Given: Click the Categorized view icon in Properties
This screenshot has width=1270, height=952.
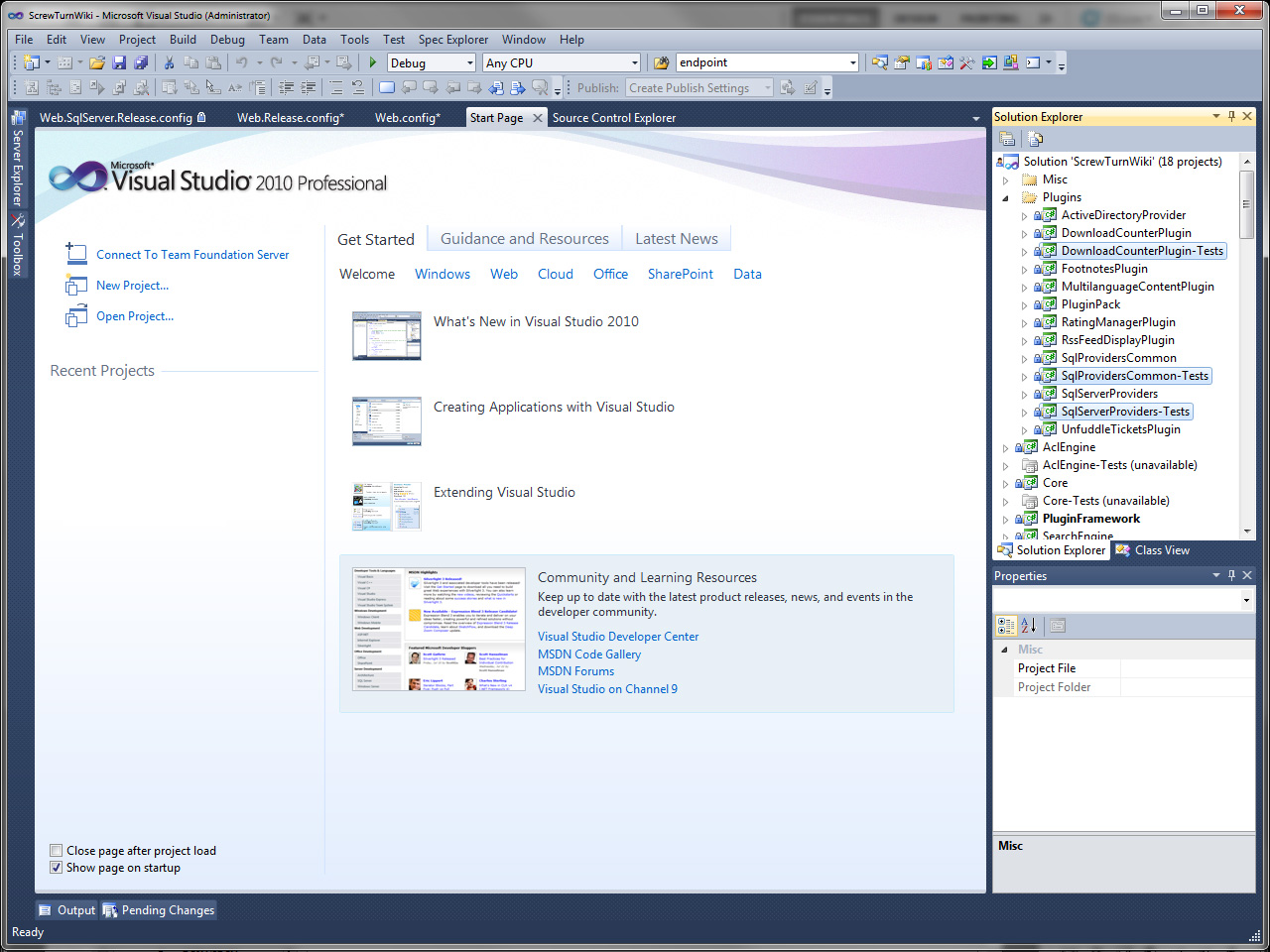Looking at the screenshot, I should coord(1006,625).
